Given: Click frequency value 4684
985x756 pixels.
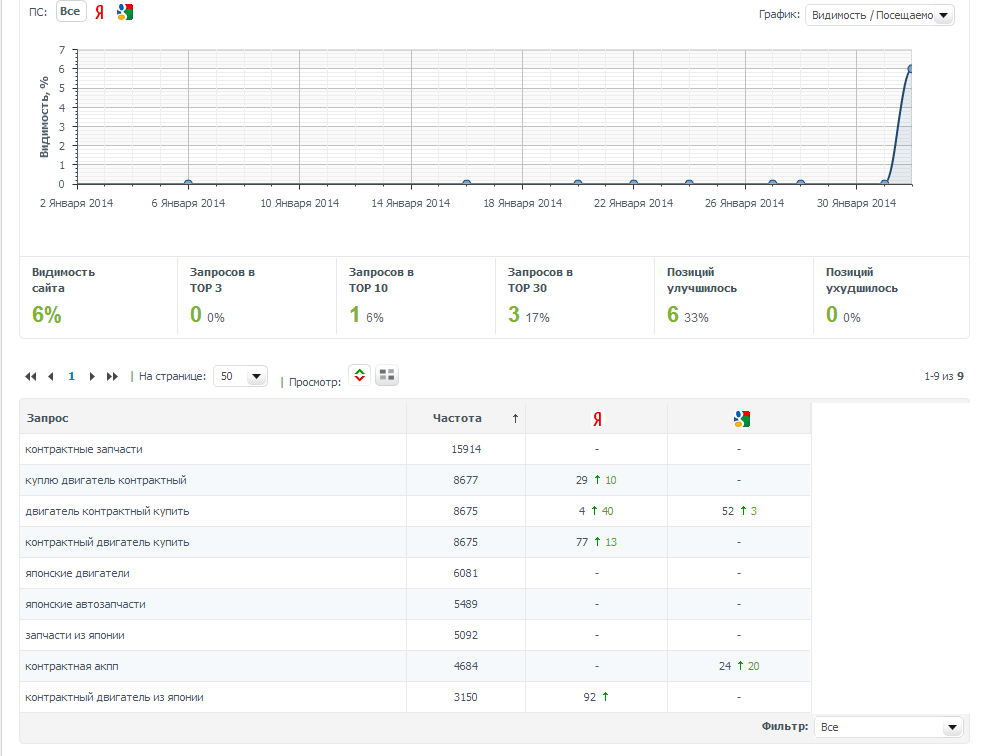Looking at the screenshot, I should tap(465, 666).
